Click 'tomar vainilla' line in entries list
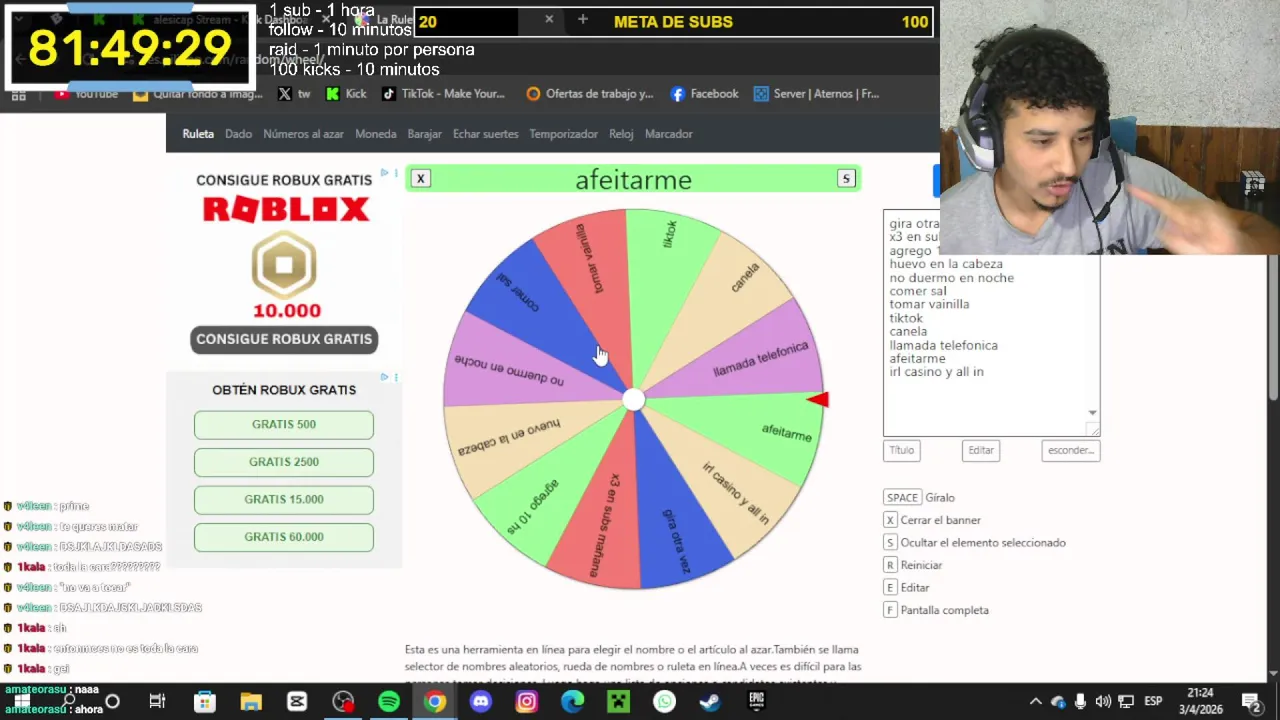Screen dimensions: 1280x720 [x=929, y=304]
